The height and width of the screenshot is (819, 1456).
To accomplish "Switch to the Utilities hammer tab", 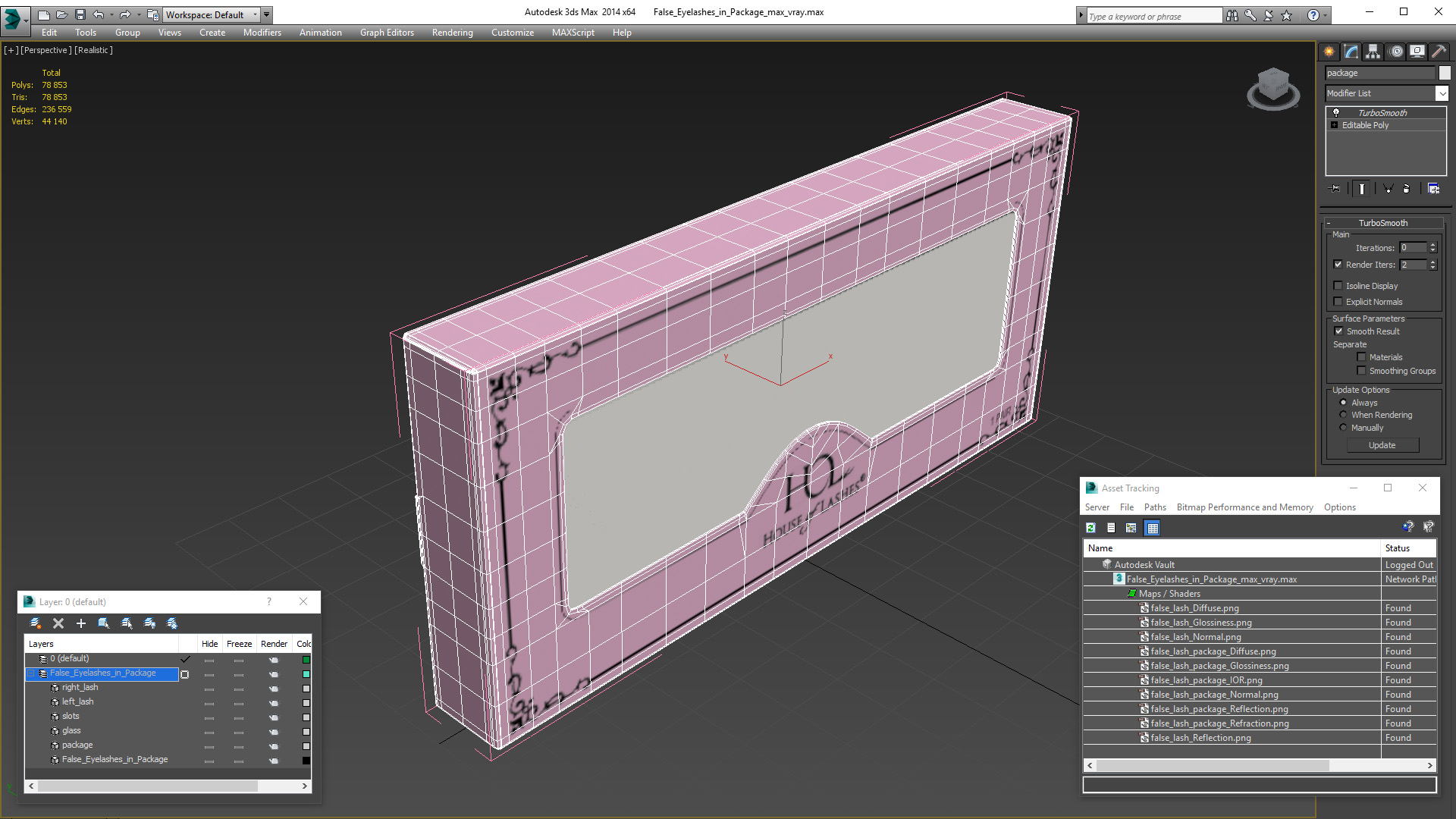I will (x=1439, y=52).
